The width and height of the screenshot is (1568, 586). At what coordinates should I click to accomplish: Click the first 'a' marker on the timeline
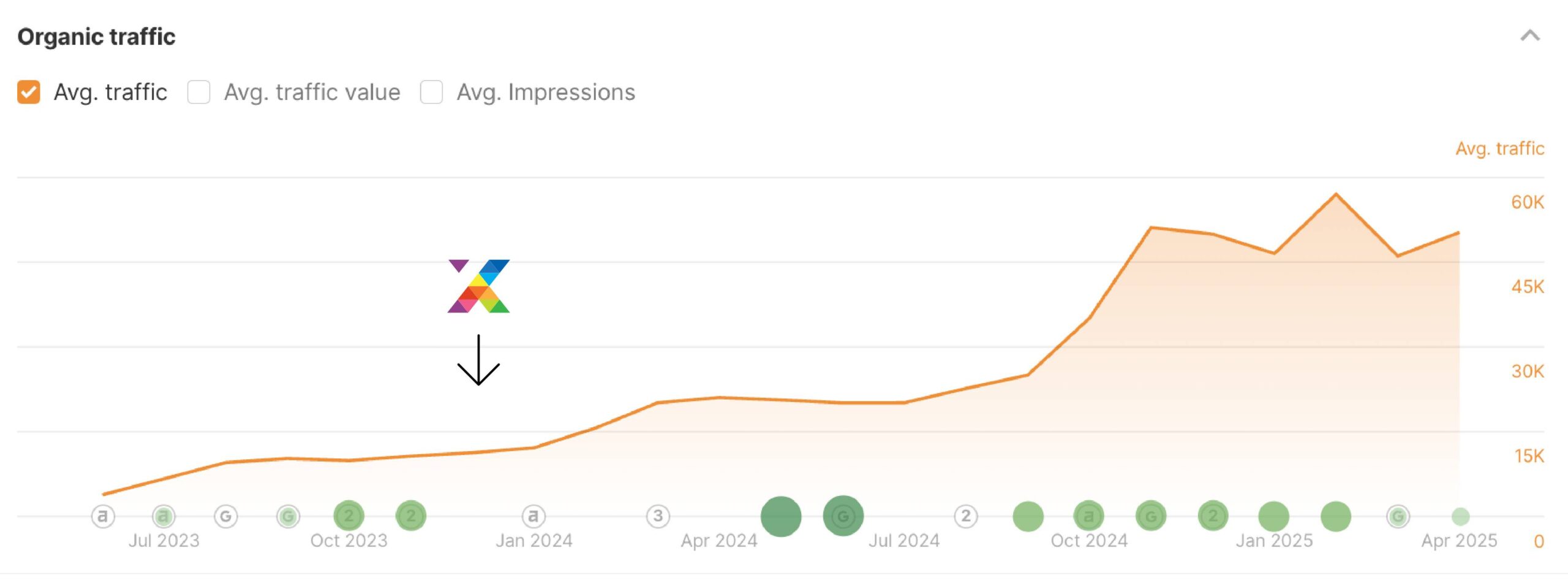(103, 516)
